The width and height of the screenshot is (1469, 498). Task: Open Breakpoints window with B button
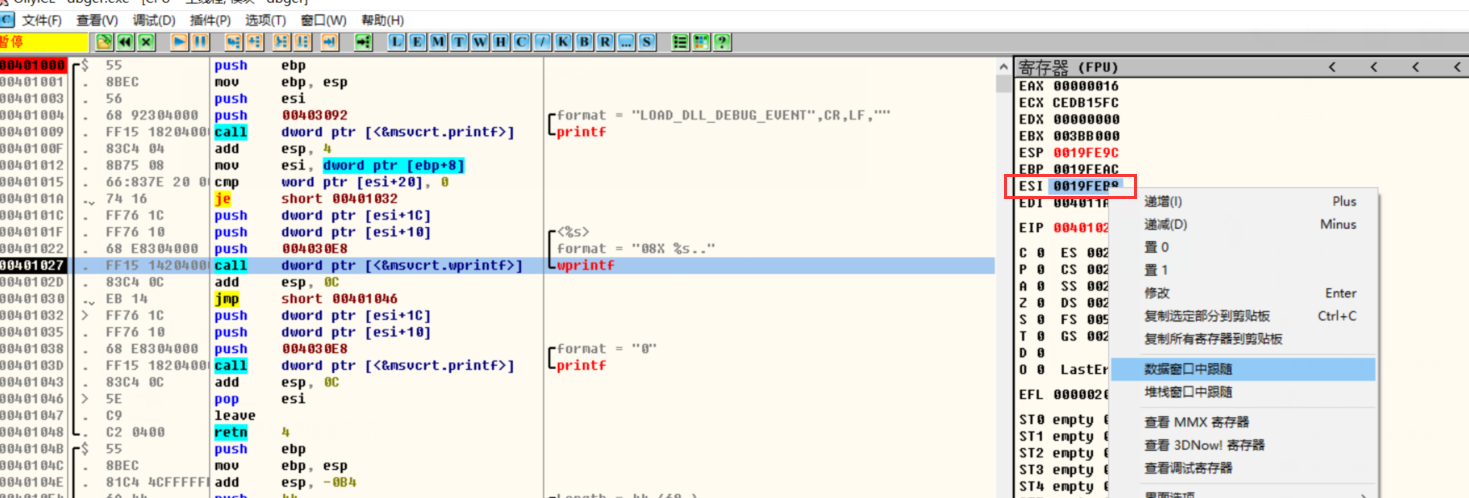pos(584,42)
